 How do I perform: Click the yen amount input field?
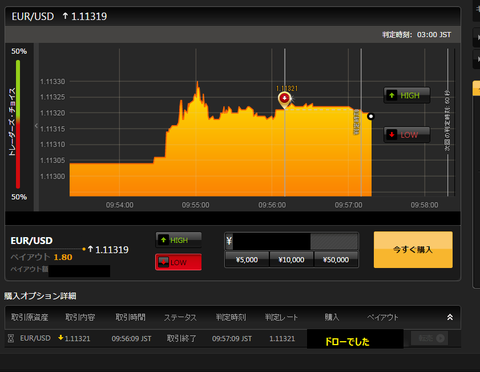coord(292,241)
